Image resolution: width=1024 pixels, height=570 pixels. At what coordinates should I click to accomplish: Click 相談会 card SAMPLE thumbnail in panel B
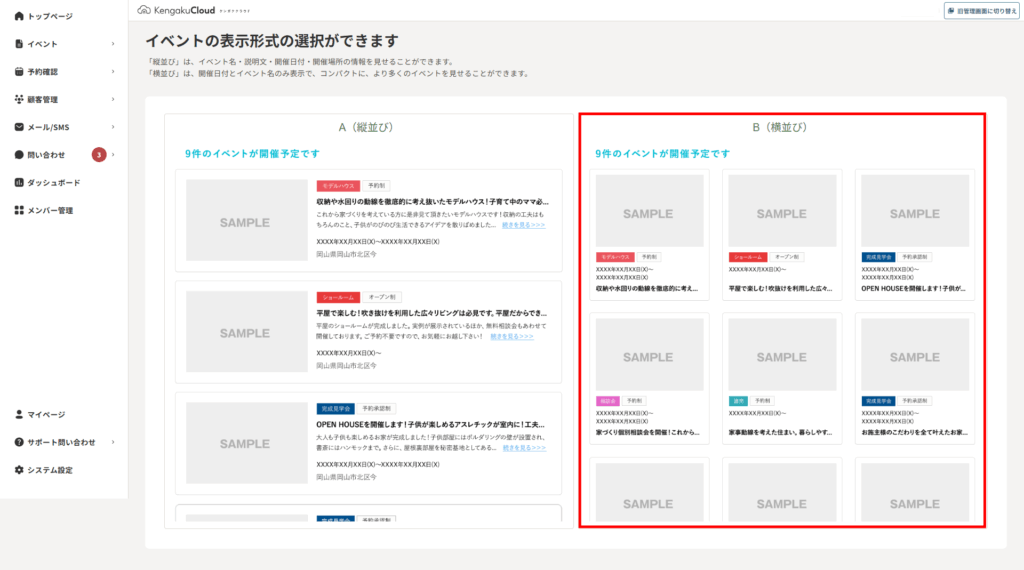649,355
